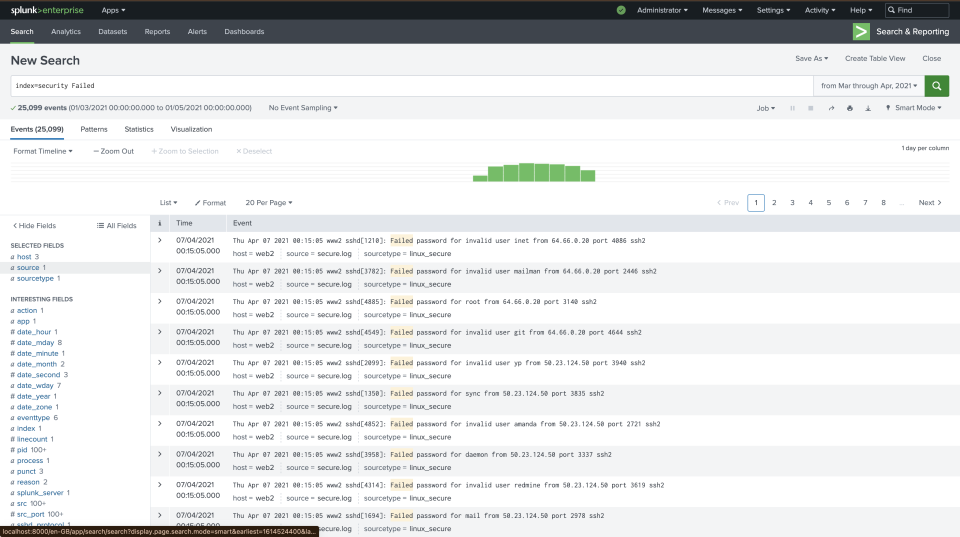
Task: Open the event info column header icon
Action: coord(159,223)
